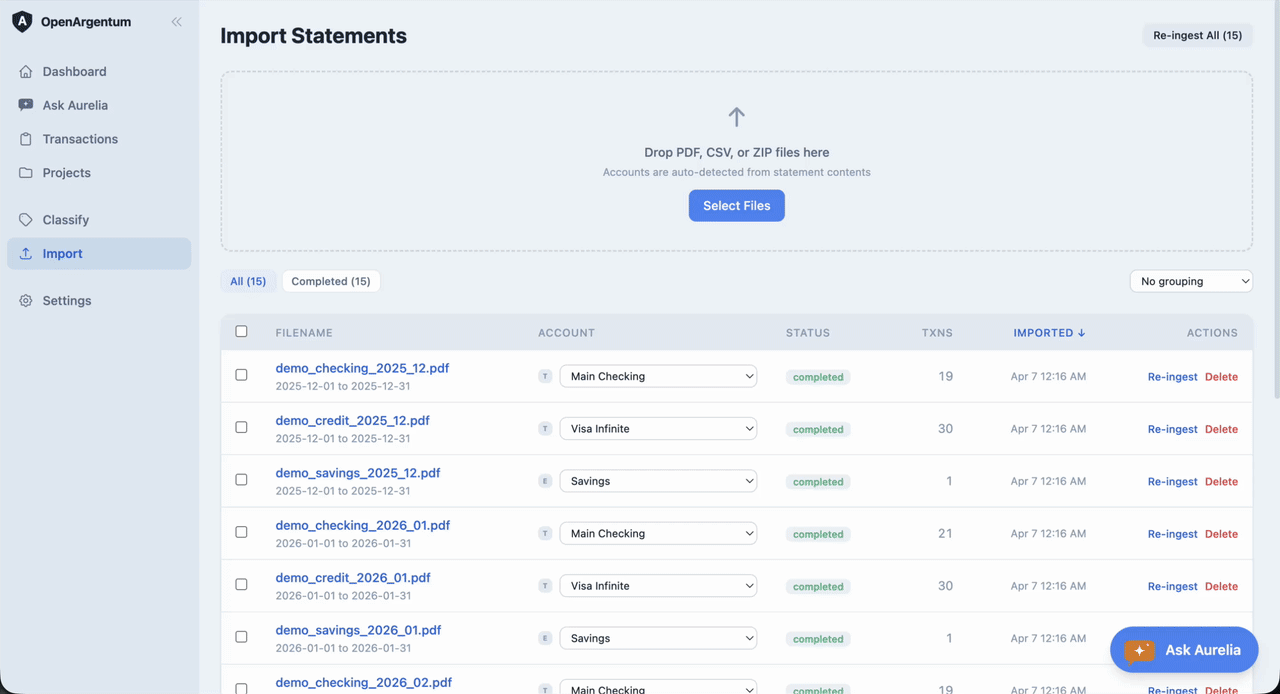Click the Select Files button
Viewport: 1280px width, 694px height.
tap(737, 206)
